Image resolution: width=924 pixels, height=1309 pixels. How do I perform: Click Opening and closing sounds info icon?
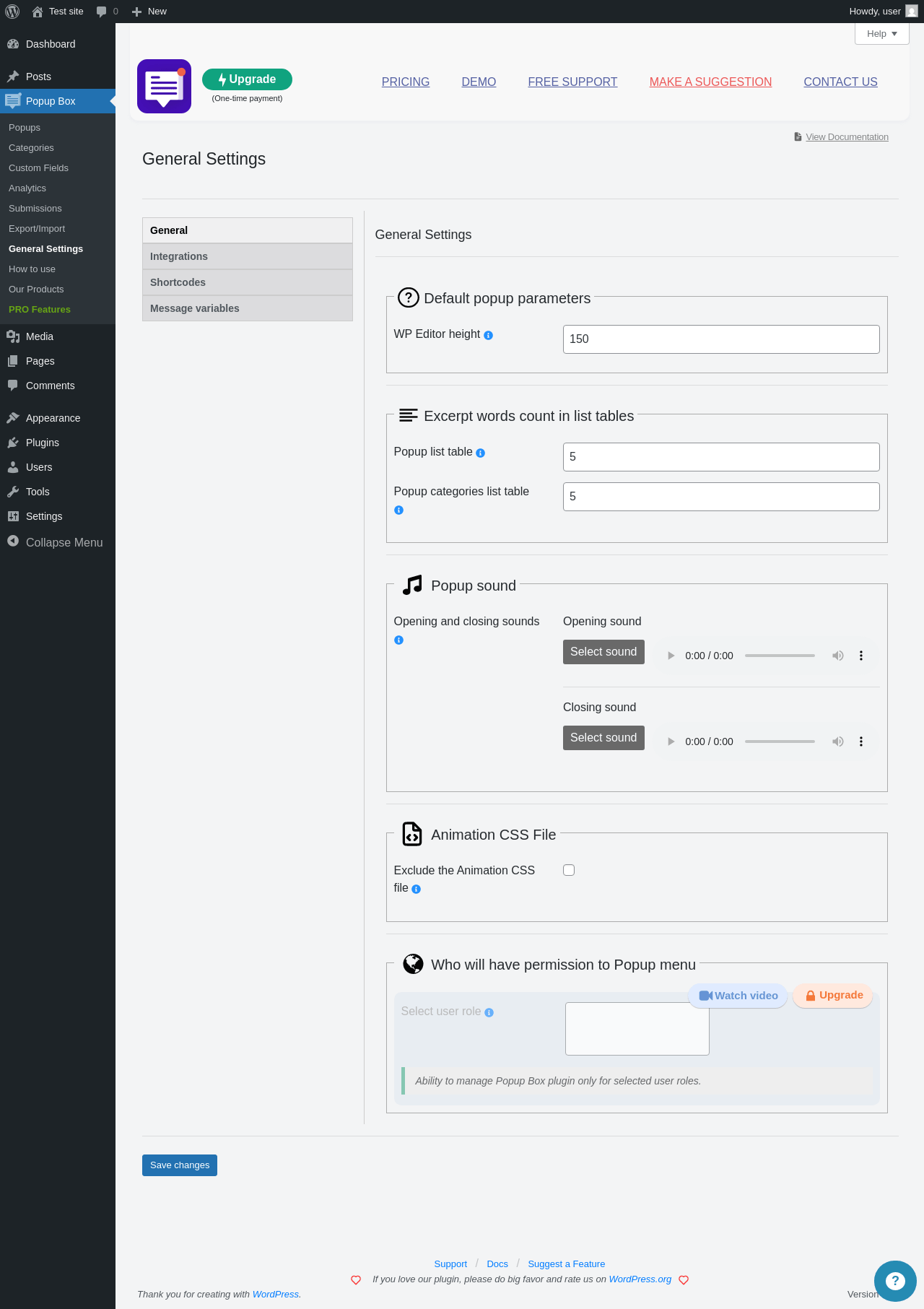(398, 640)
